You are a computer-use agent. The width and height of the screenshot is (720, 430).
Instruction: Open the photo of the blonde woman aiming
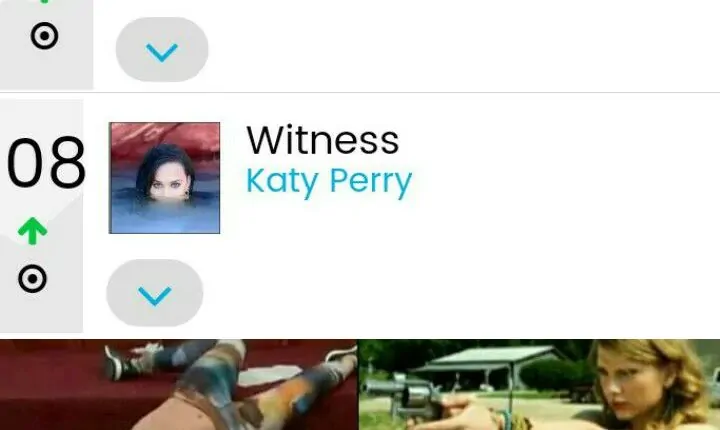click(539, 385)
